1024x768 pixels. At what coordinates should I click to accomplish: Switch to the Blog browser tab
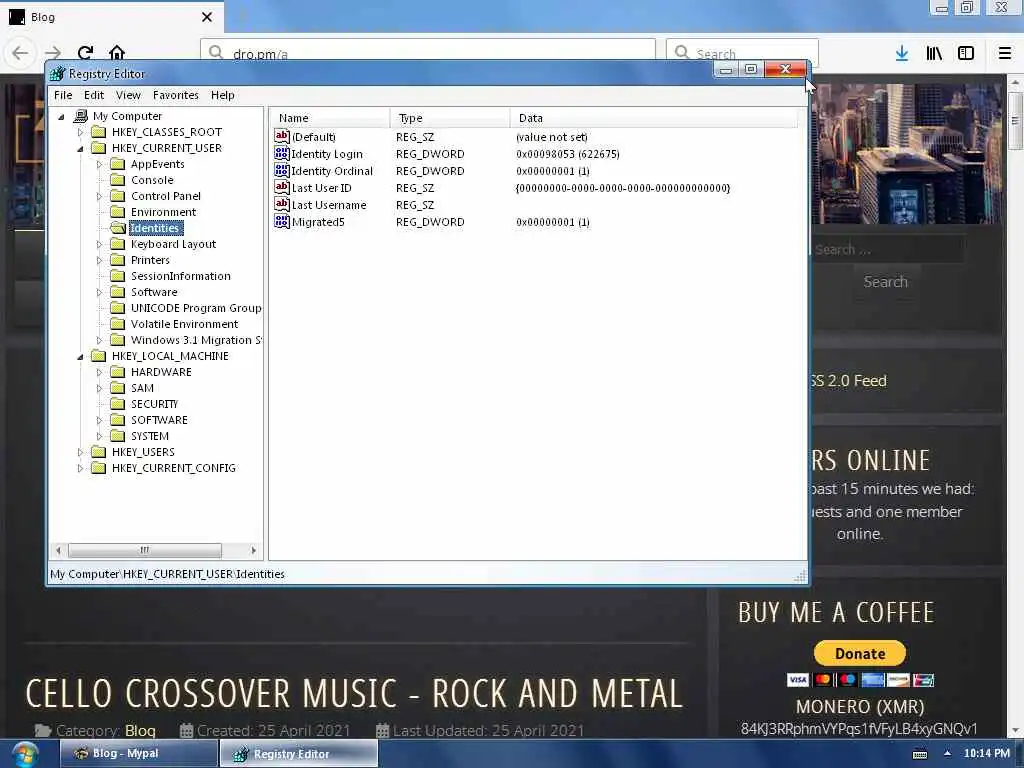112,17
